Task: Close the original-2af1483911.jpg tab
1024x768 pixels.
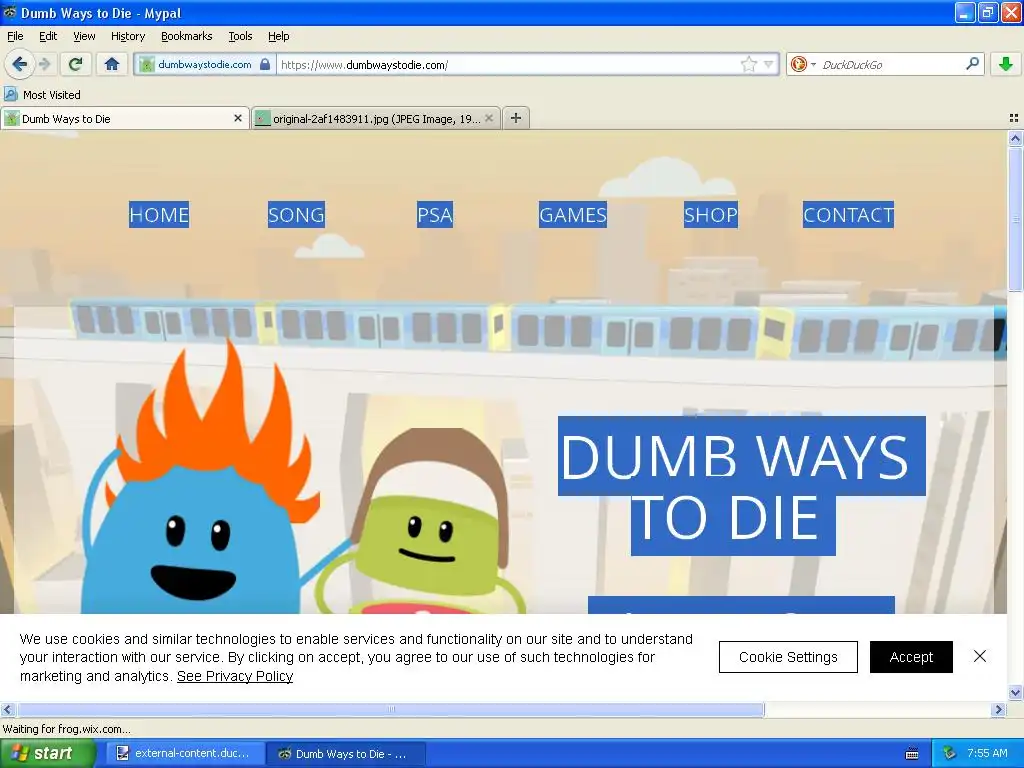Action: (488, 118)
